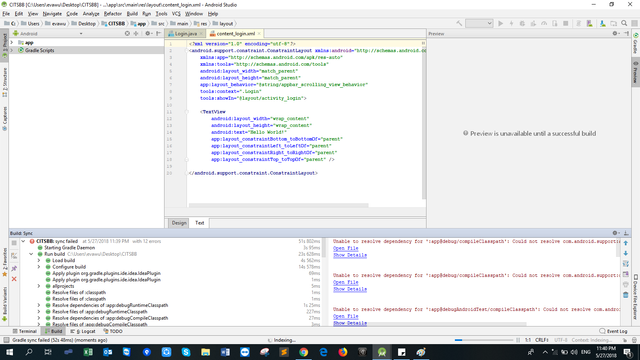Click the CRLF line separator indicator
This screenshot has width=640, height=360.
(x=542, y=340)
